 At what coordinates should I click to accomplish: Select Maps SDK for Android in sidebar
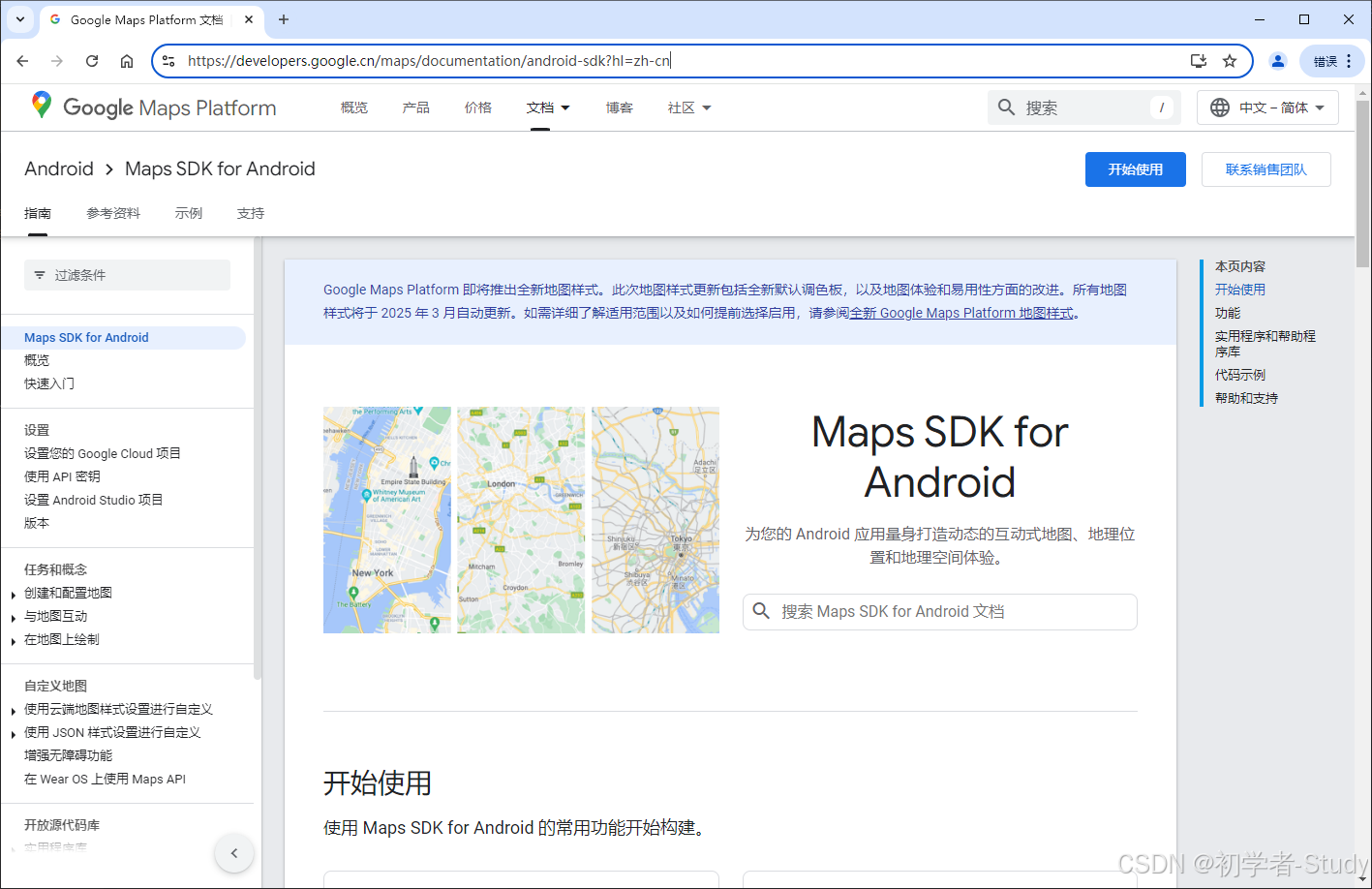click(x=123, y=338)
